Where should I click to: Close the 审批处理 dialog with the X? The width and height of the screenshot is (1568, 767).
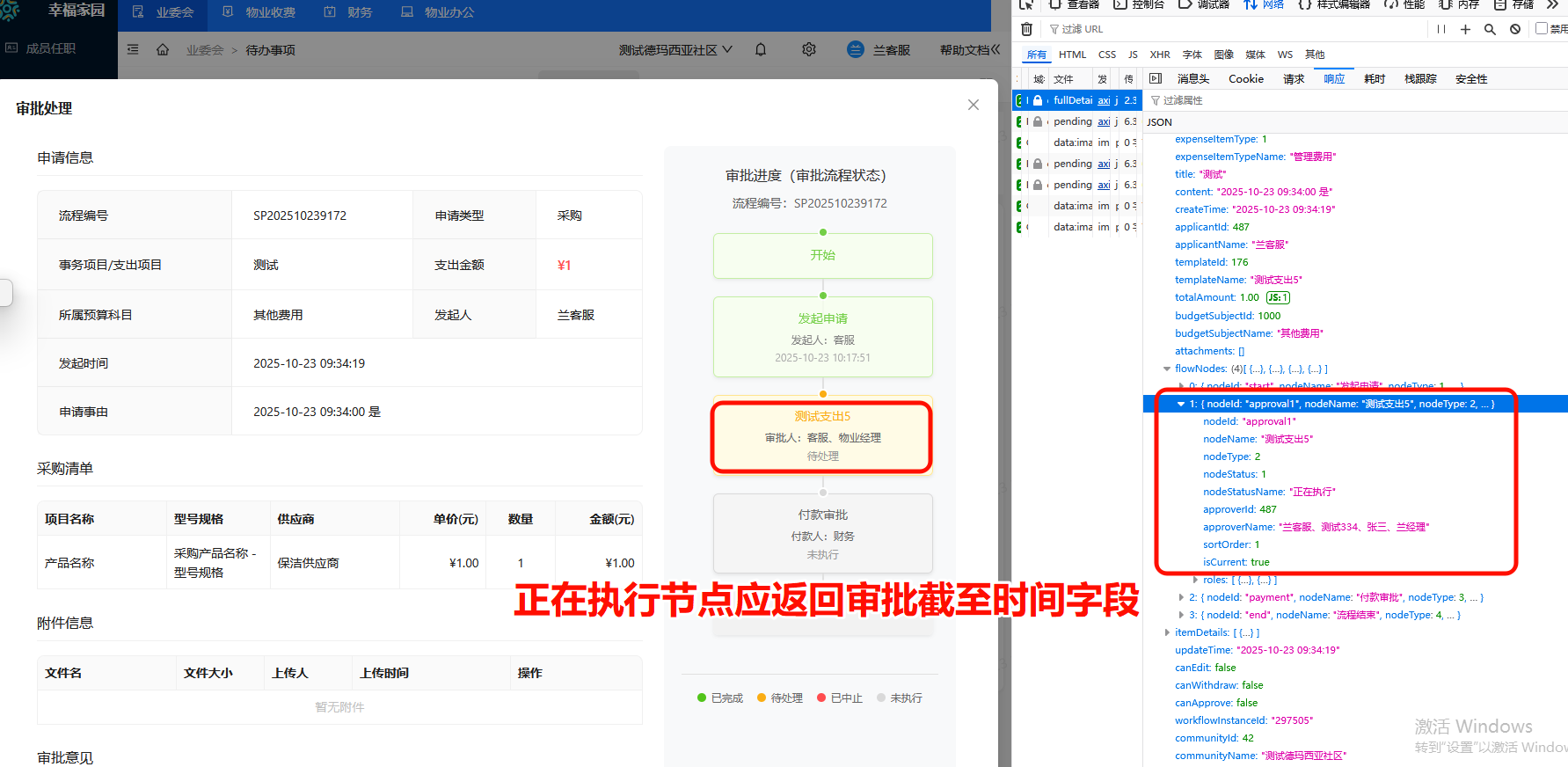(973, 105)
